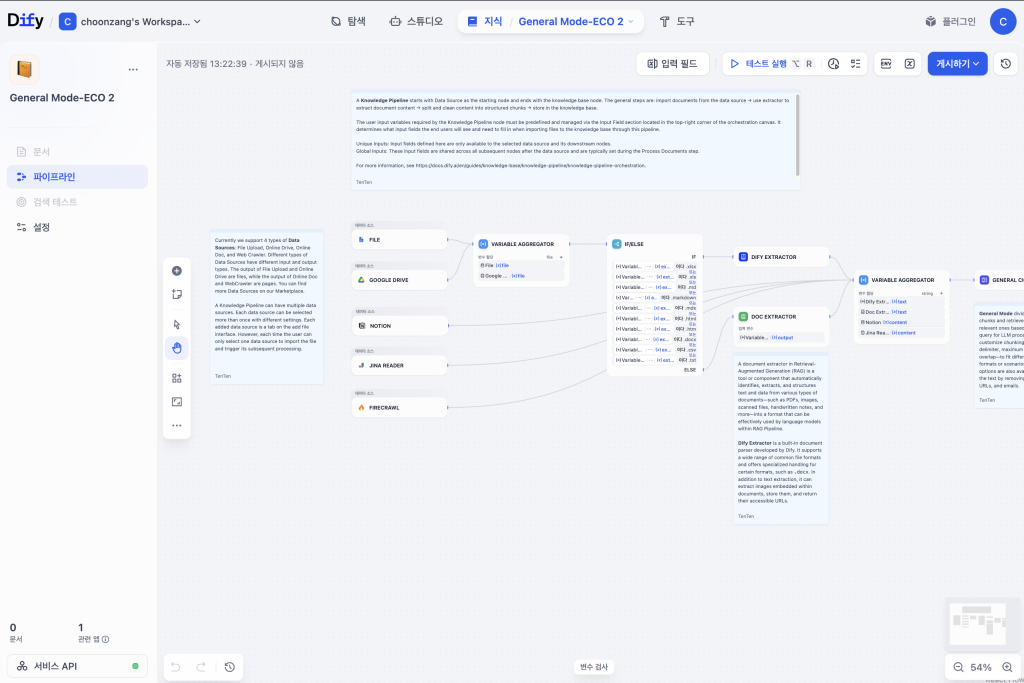1024x683 pixels.
Task: Open the checklist icon in the toolbar
Action: (x=855, y=64)
